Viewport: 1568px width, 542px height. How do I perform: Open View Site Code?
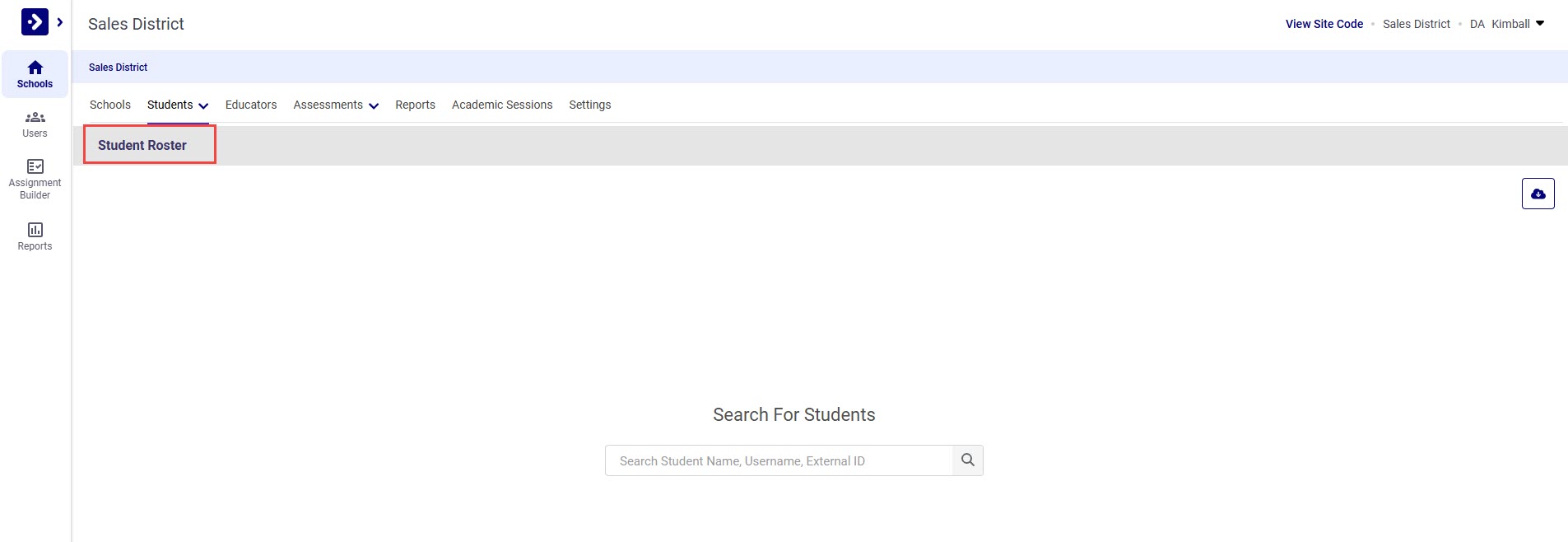pyautogui.click(x=1322, y=24)
